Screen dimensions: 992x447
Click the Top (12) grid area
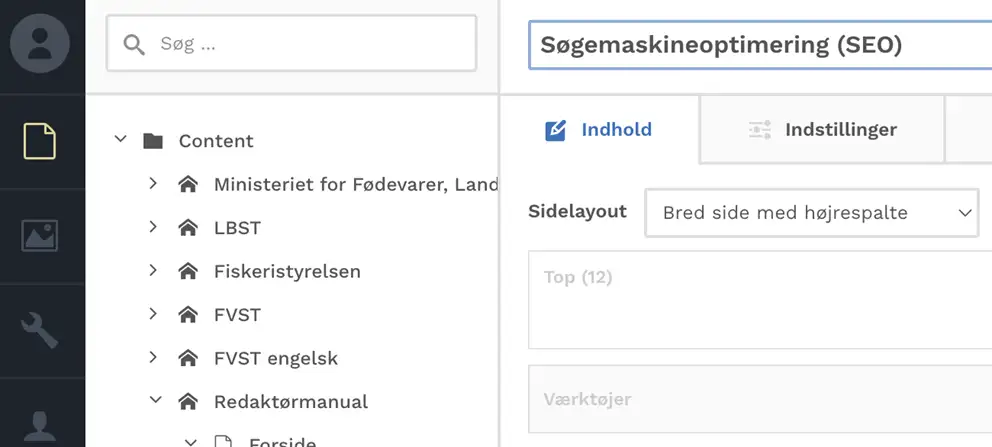click(x=760, y=300)
